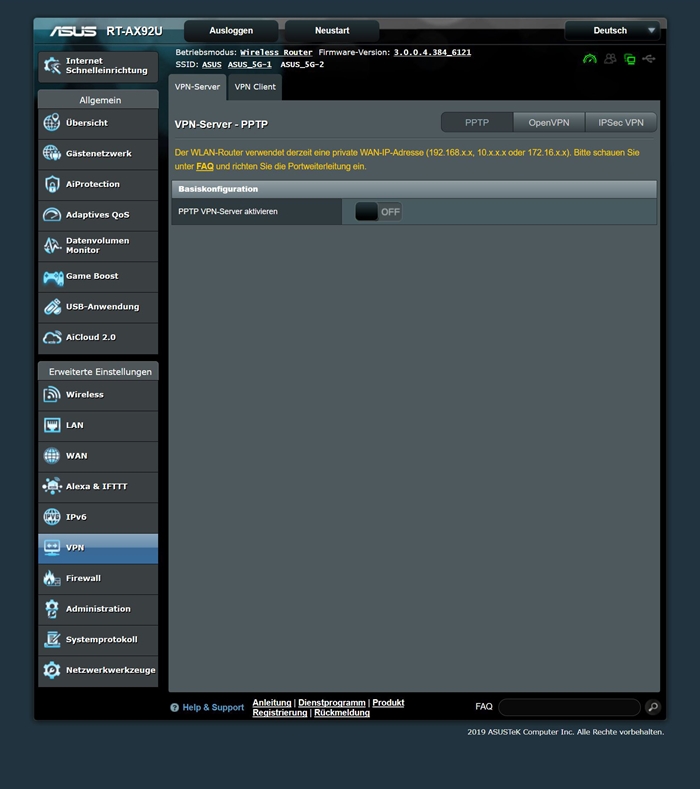The image size is (700, 789).
Task: Select the IPSec VPN server type tab
Action: [x=621, y=122]
